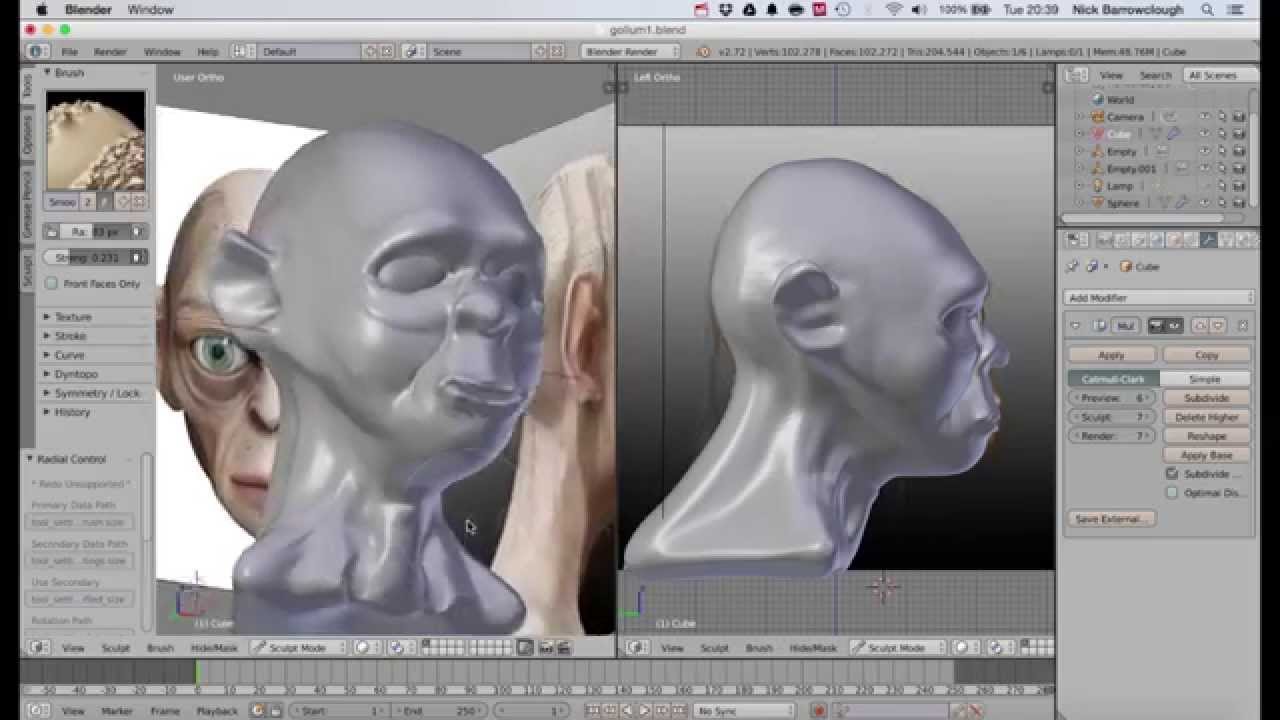Viewport: 1280px width, 720px height.
Task: Click Sphere mesh icon in outliner
Action: point(1097,203)
